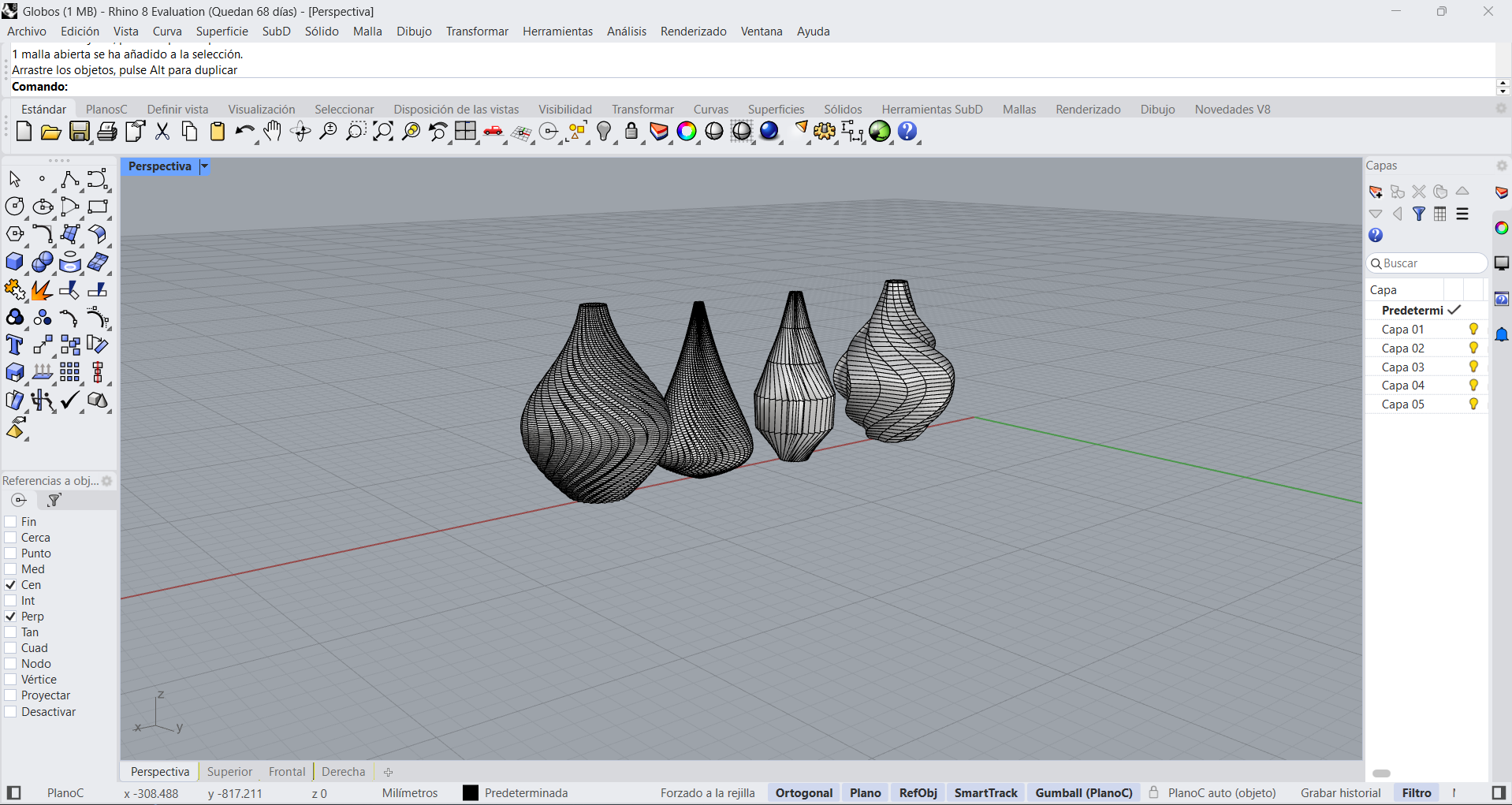
Task: Select the Box solid tool
Action: pyautogui.click(x=14, y=262)
